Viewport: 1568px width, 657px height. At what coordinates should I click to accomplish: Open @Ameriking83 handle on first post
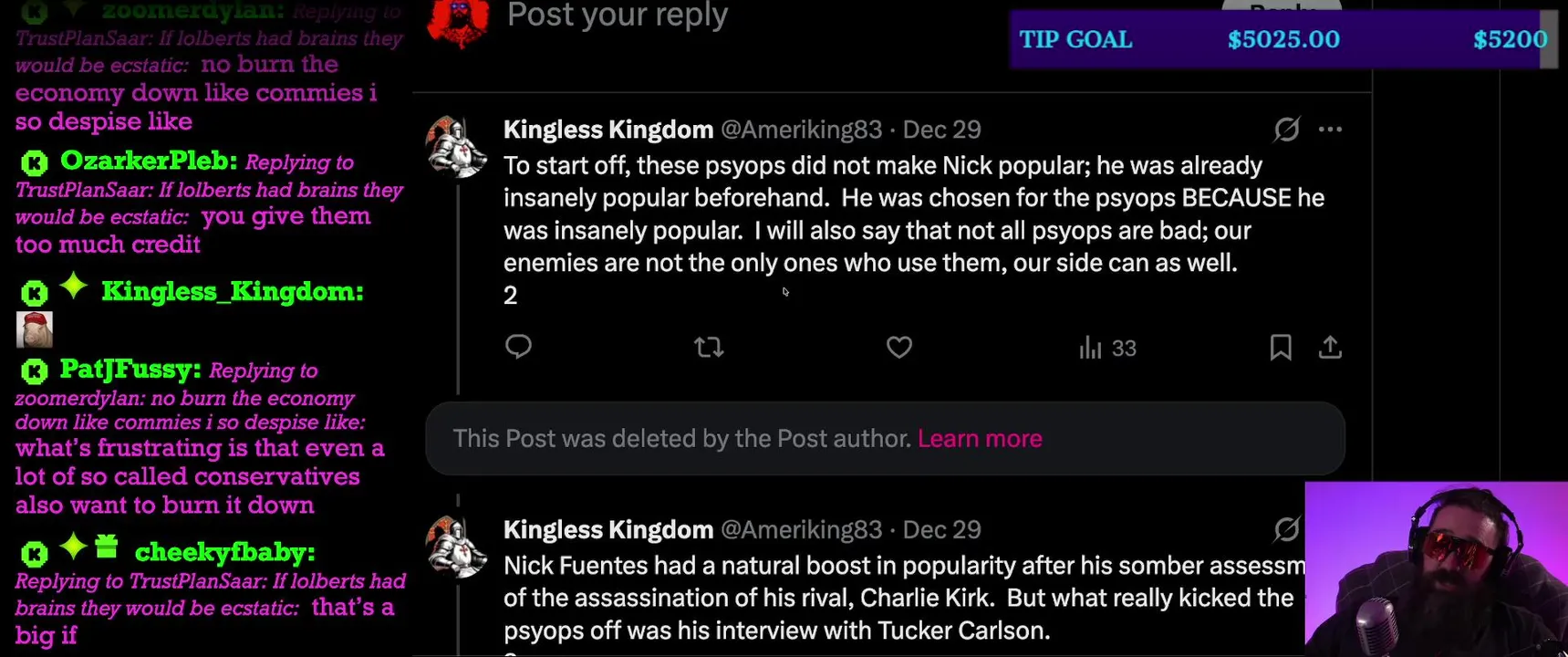[x=801, y=130]
